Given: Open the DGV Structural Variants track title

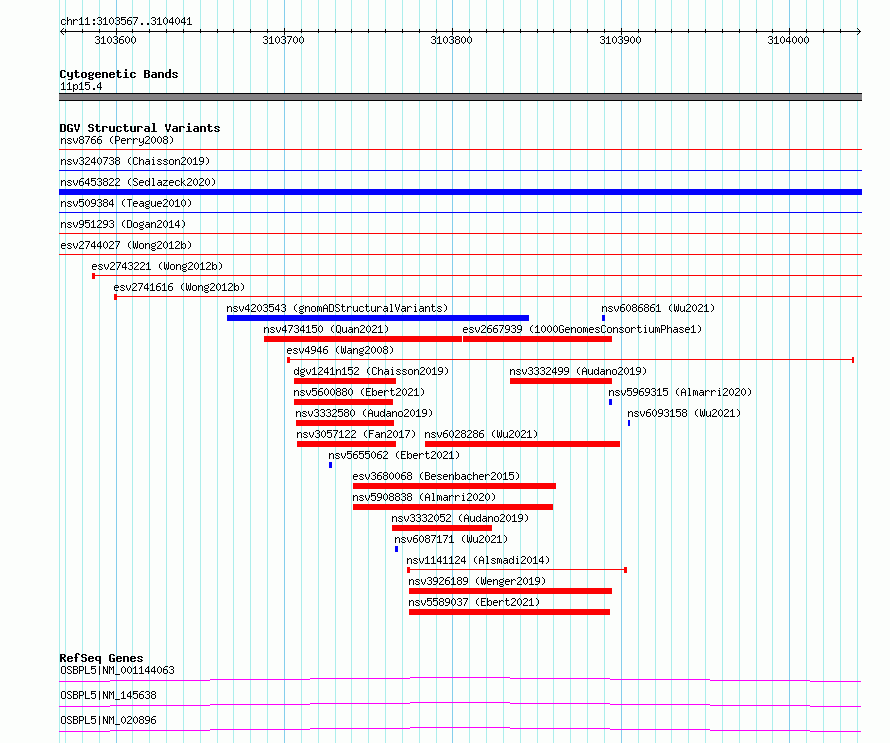Looking at the screenshot, I should (140, 128).
